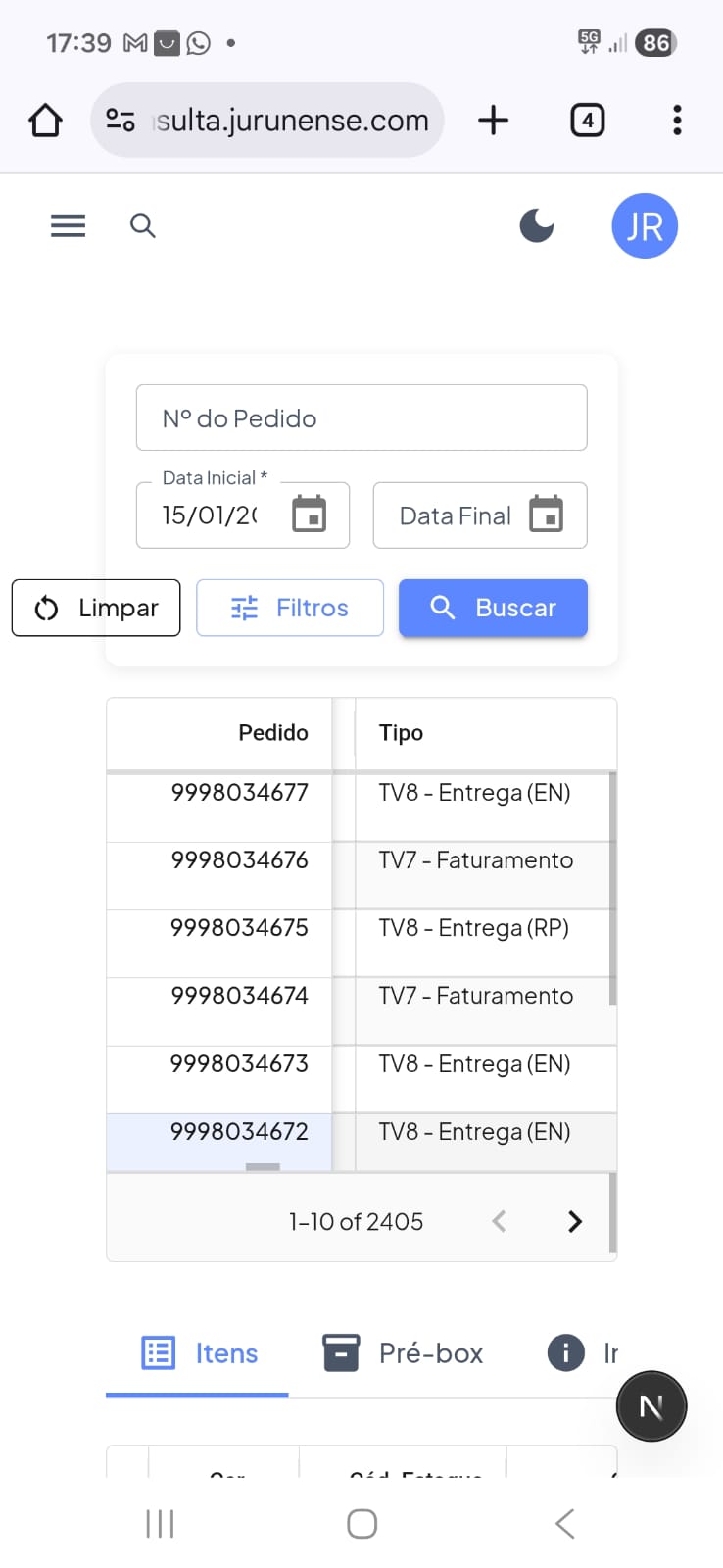This screenshot has height=1568, width=723.
Task: Expand the Filtros filter options
Action: coord(290,608)
